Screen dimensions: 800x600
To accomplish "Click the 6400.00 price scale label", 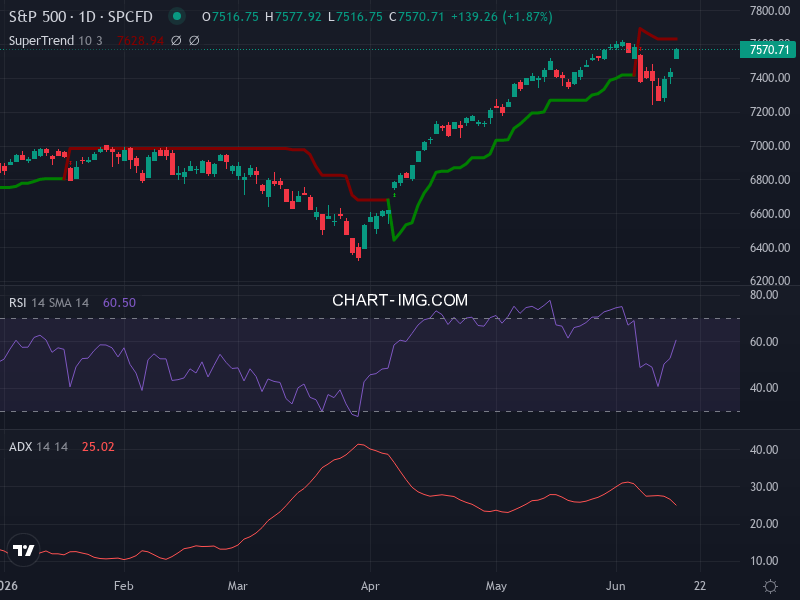I will coord(770,248).
